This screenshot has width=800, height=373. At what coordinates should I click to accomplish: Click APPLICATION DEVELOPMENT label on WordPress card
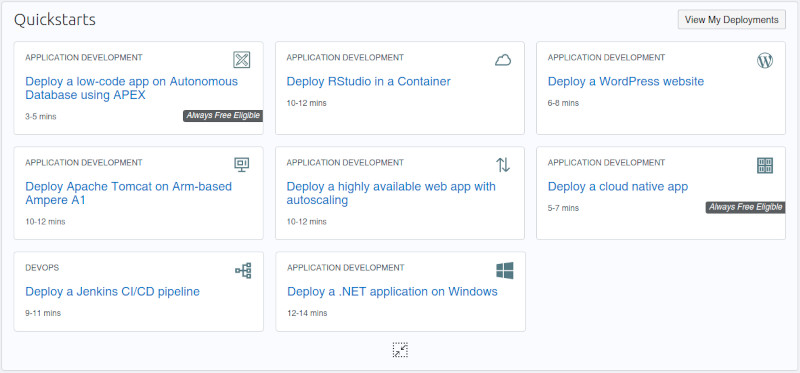tap(607, 58)
